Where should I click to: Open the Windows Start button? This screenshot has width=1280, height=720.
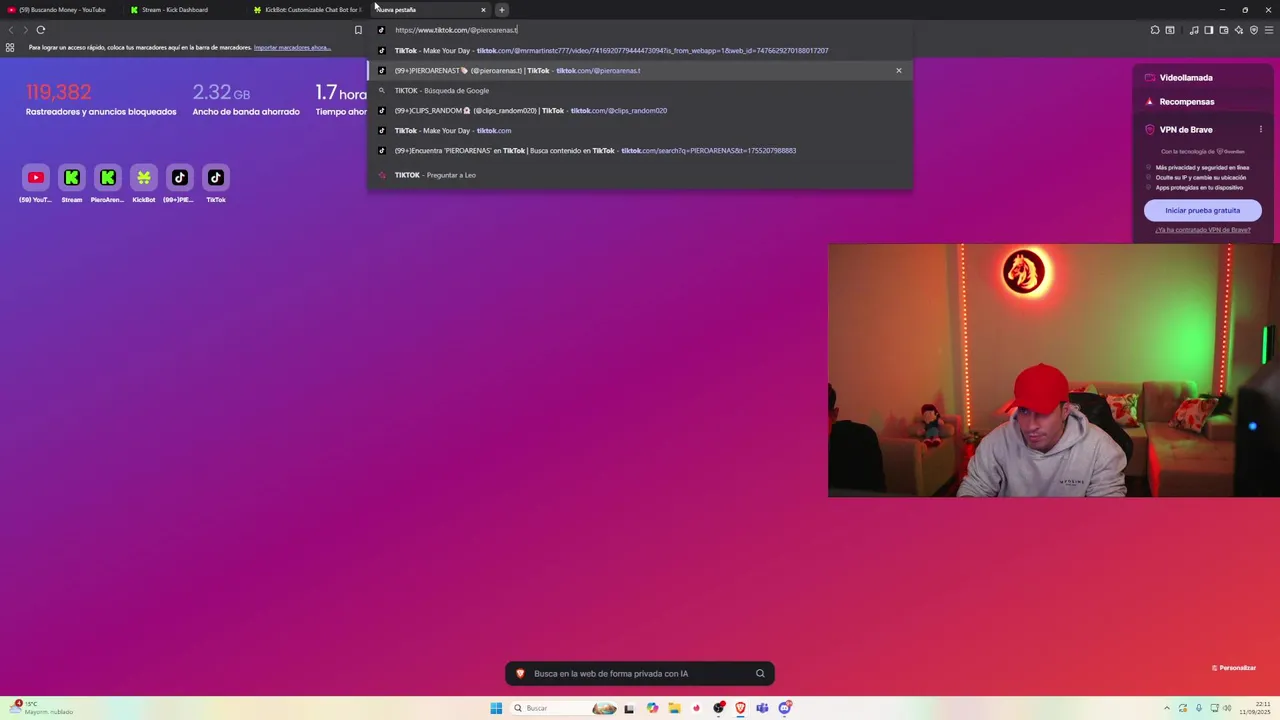[x=496, y=708]
